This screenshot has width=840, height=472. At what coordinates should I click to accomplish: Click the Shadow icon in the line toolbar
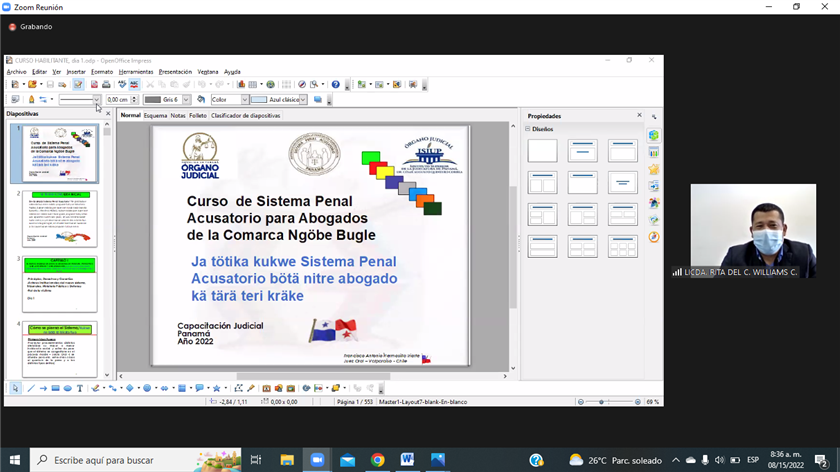pyautogui.click(x=318, y=100)
